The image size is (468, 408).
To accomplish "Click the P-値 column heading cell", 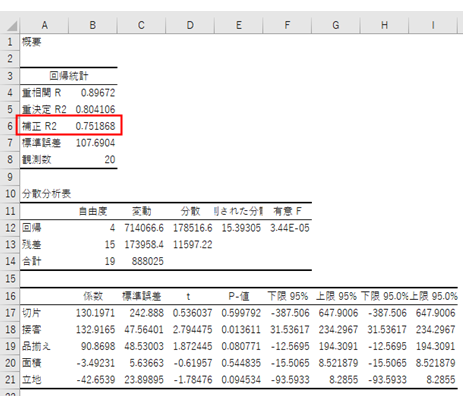I will click(x=239, y=296).
